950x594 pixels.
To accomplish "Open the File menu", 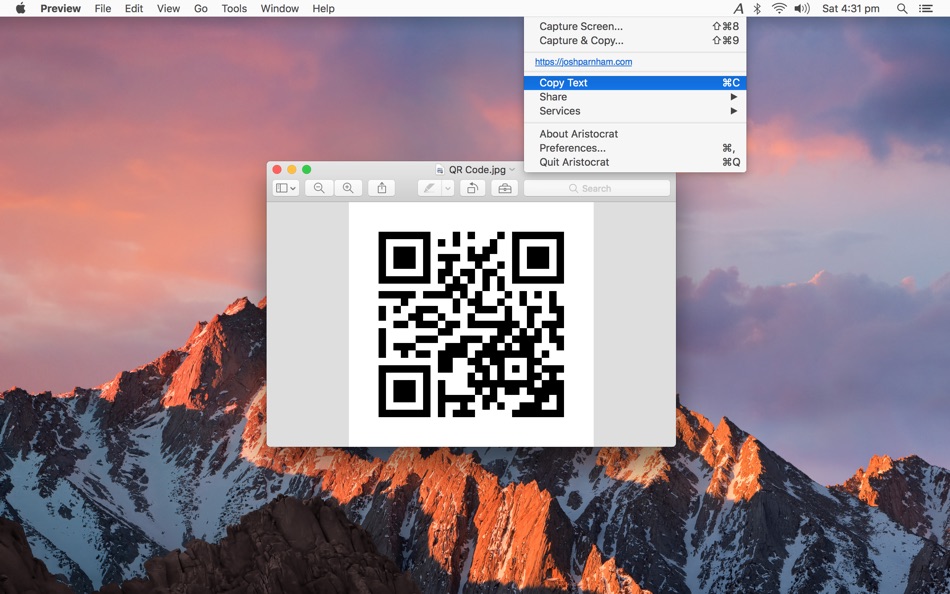I will [x=103, y=8].
